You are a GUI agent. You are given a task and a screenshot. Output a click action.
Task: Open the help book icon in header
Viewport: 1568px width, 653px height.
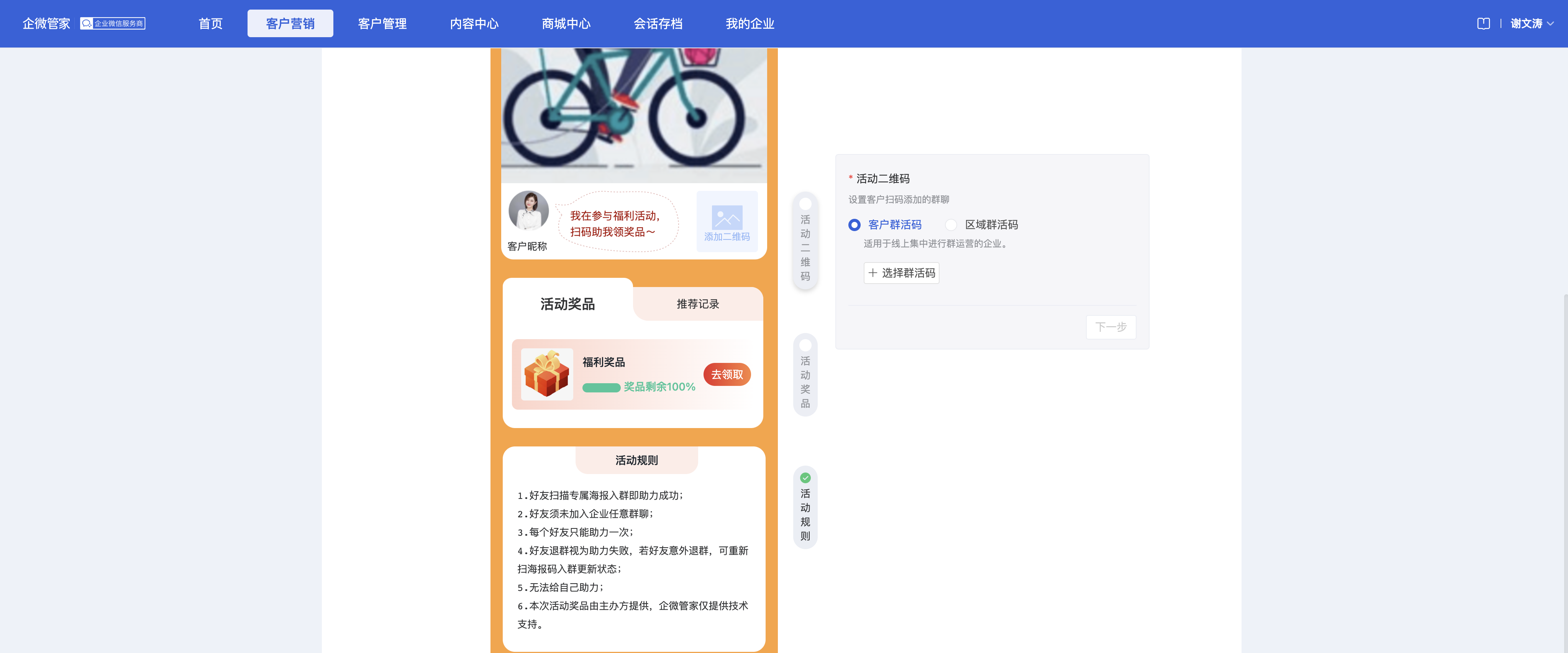point(1483,24)
